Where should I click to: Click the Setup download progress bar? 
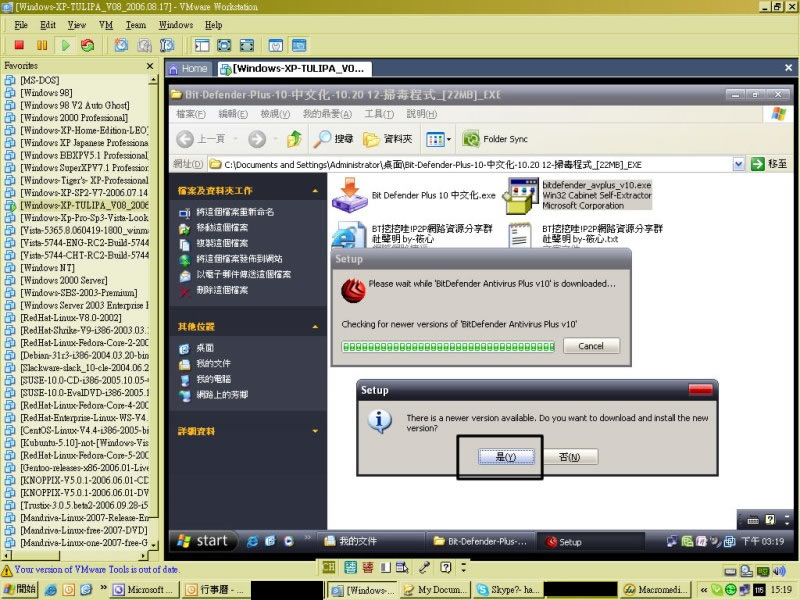[448, 347]
